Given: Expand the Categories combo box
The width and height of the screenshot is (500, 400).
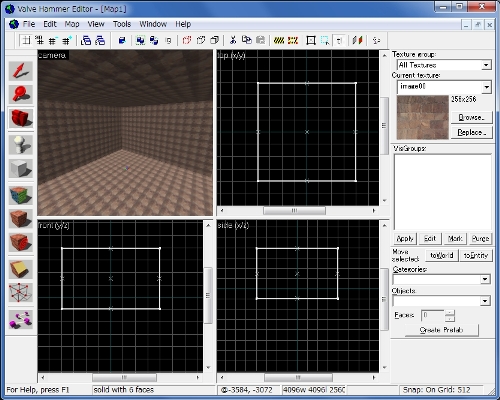Looking at the screenshot, I should (485, 279).
